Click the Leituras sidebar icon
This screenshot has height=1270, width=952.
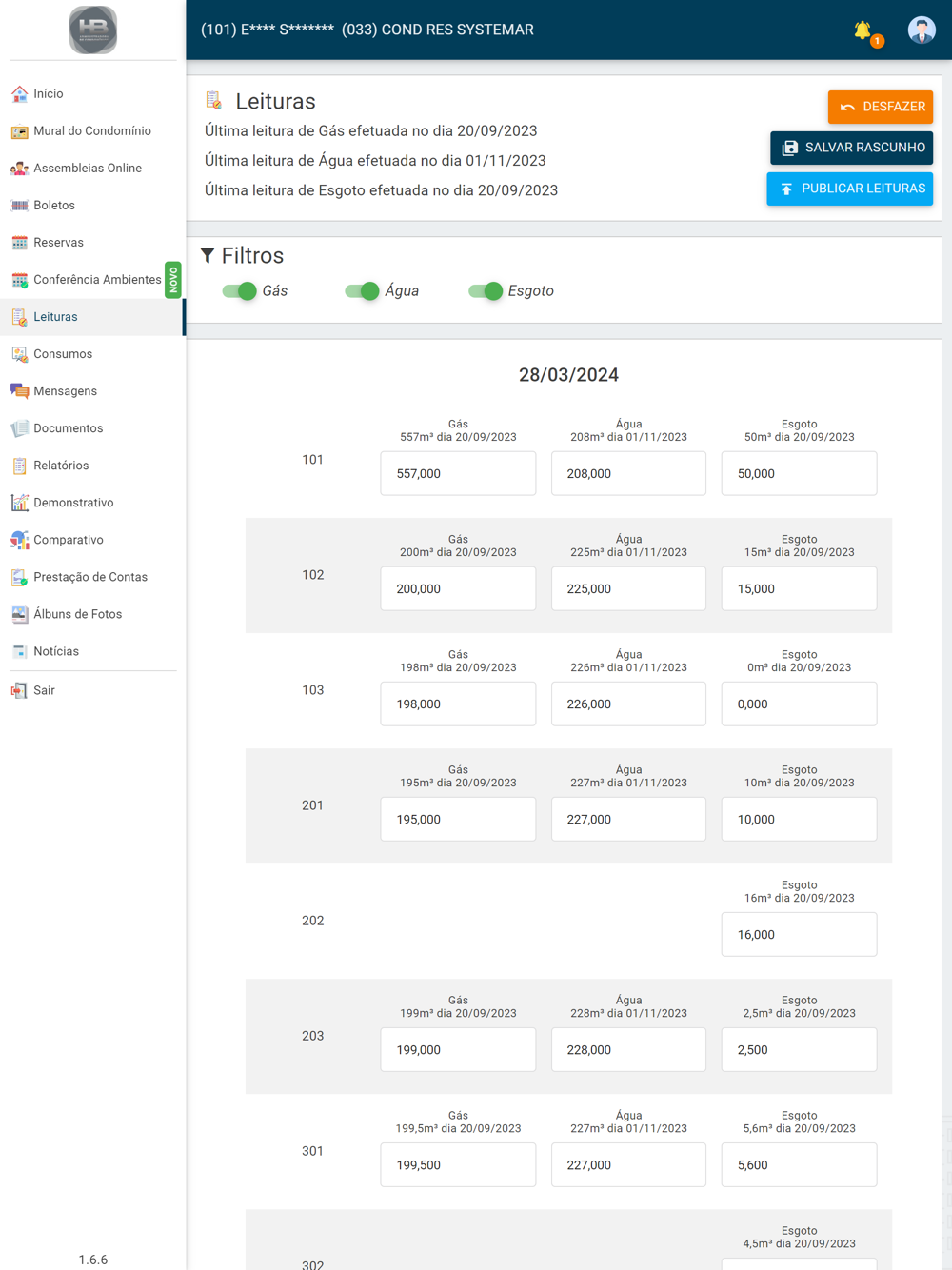click(x=19, y=316)
